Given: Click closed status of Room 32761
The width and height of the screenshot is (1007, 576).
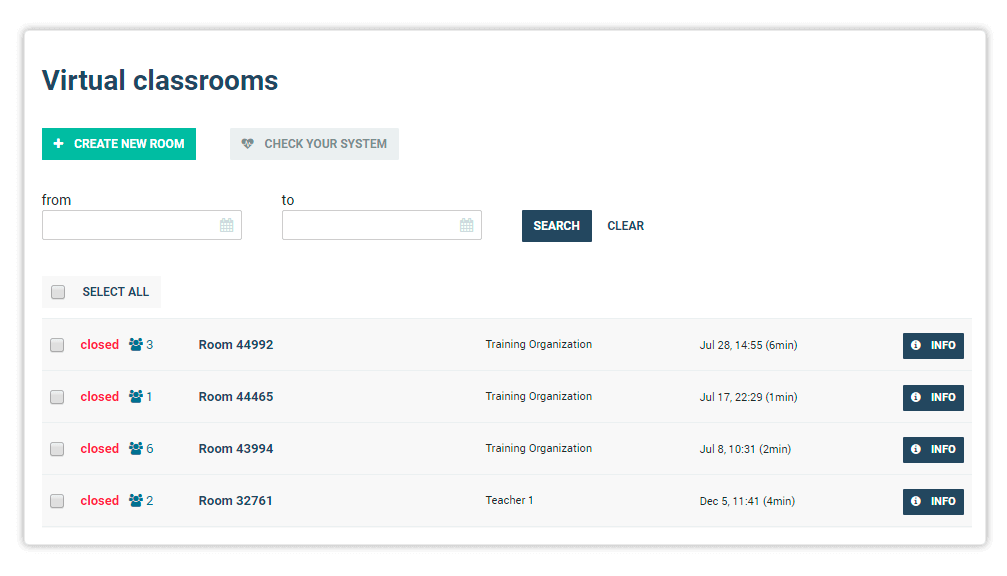Looking at the screenshot, I should (100, 501).
